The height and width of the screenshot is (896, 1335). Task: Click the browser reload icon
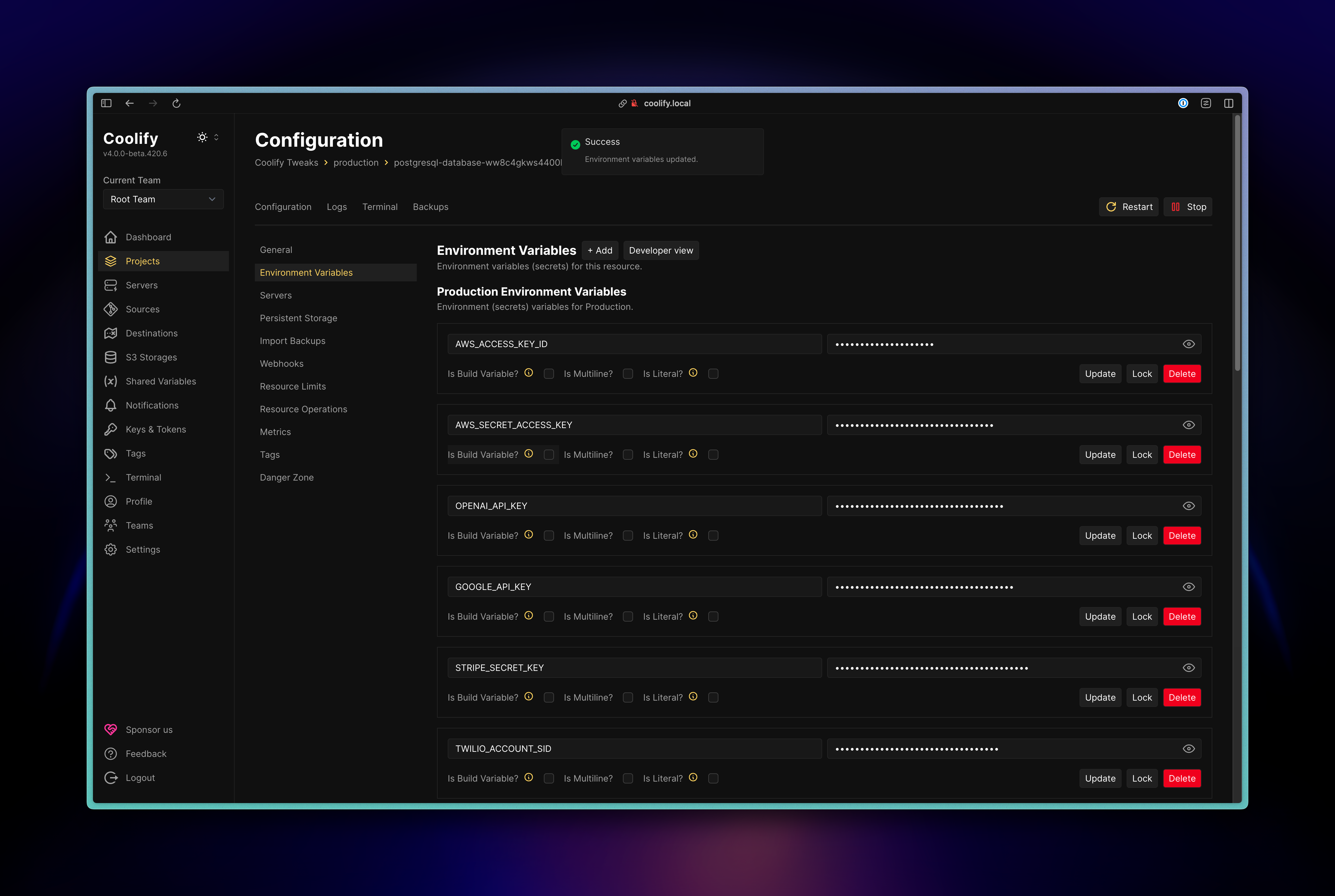pyautogui.click(x=176, y=103)
